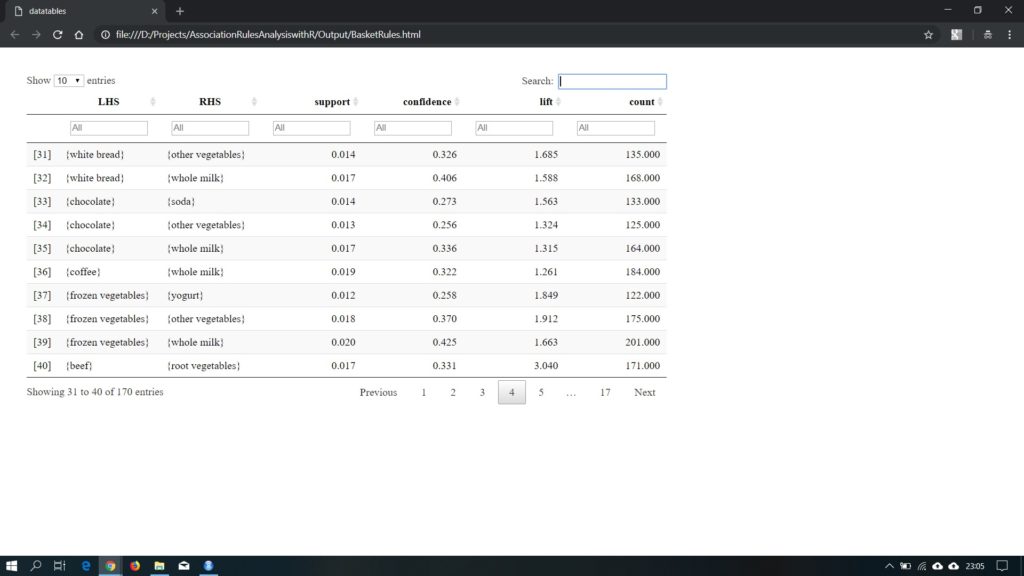
Task: Expand hidden icons in the system tray
Action: 889,565
